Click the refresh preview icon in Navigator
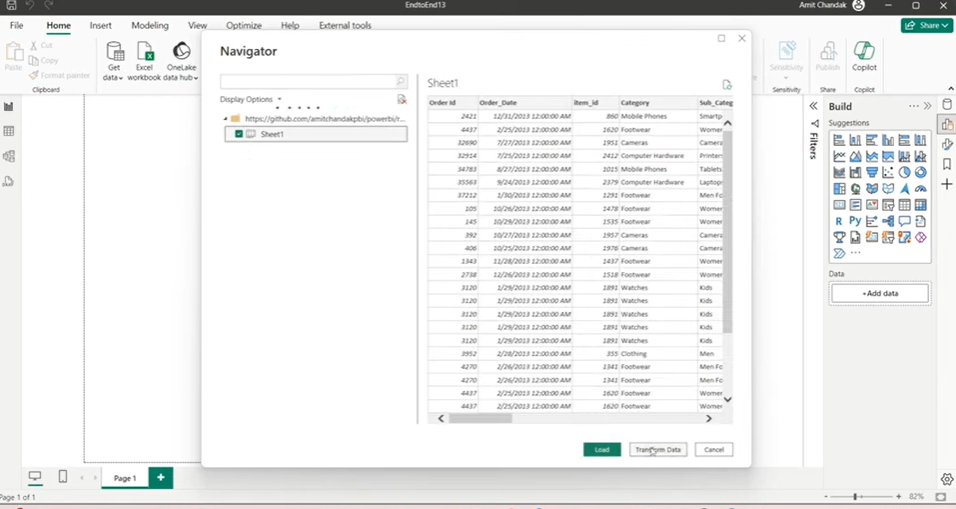The width and height of the screenshot is (956, 509). point(727,85)
